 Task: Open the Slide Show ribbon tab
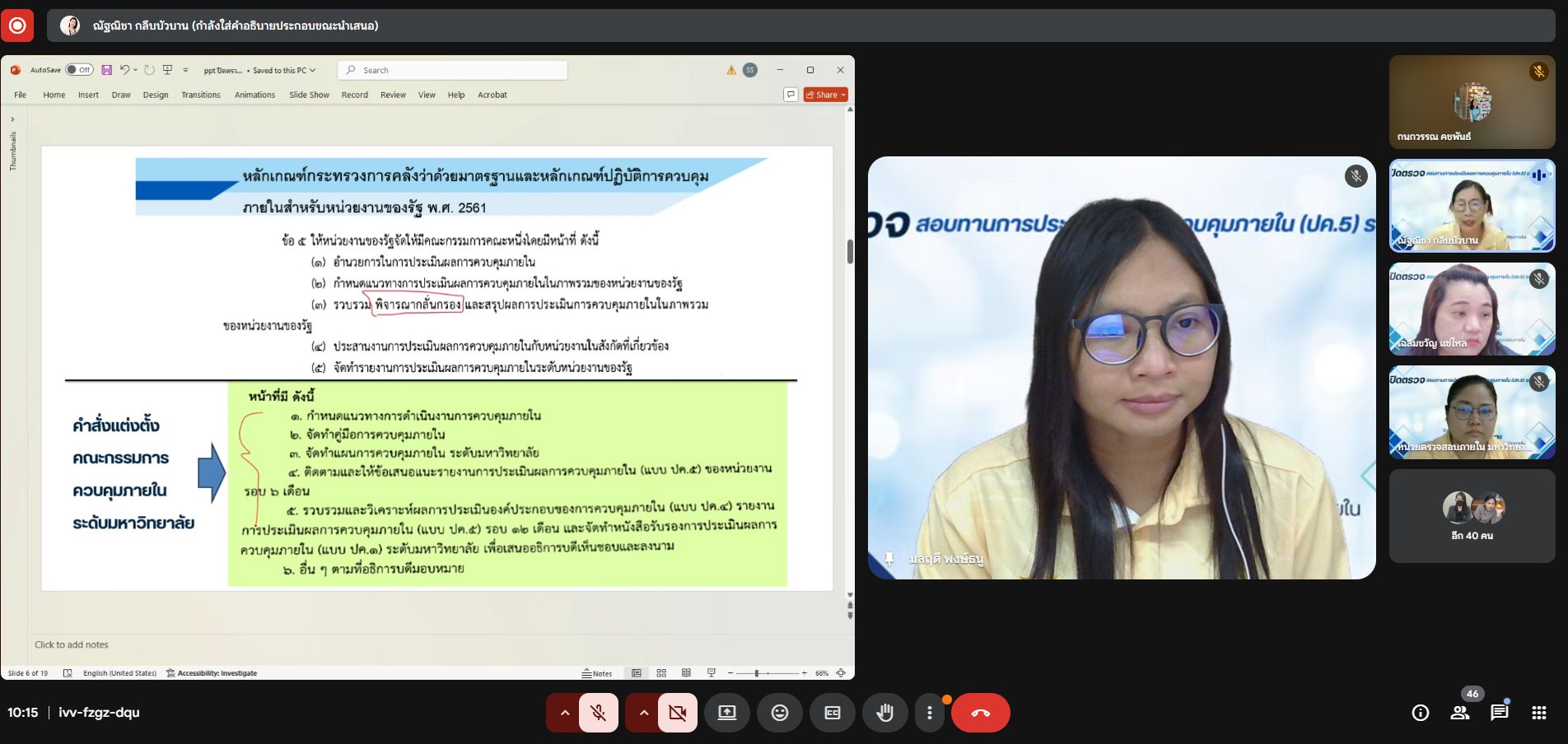click(309, 95)
